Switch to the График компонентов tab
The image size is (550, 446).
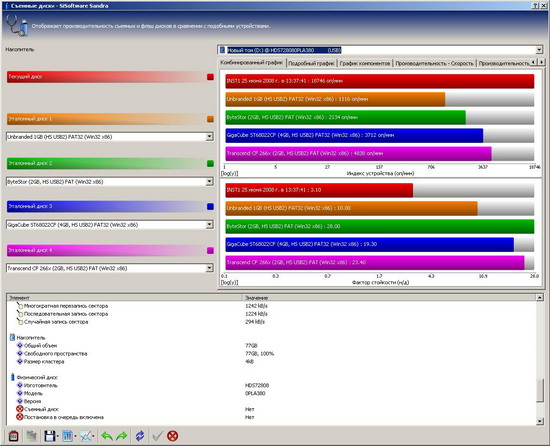coord(365,63)
